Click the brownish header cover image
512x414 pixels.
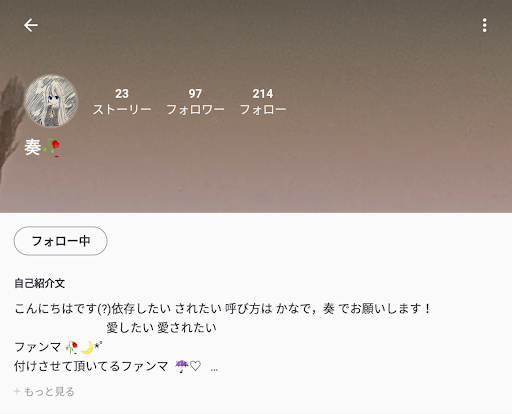[x=256, y=106]
